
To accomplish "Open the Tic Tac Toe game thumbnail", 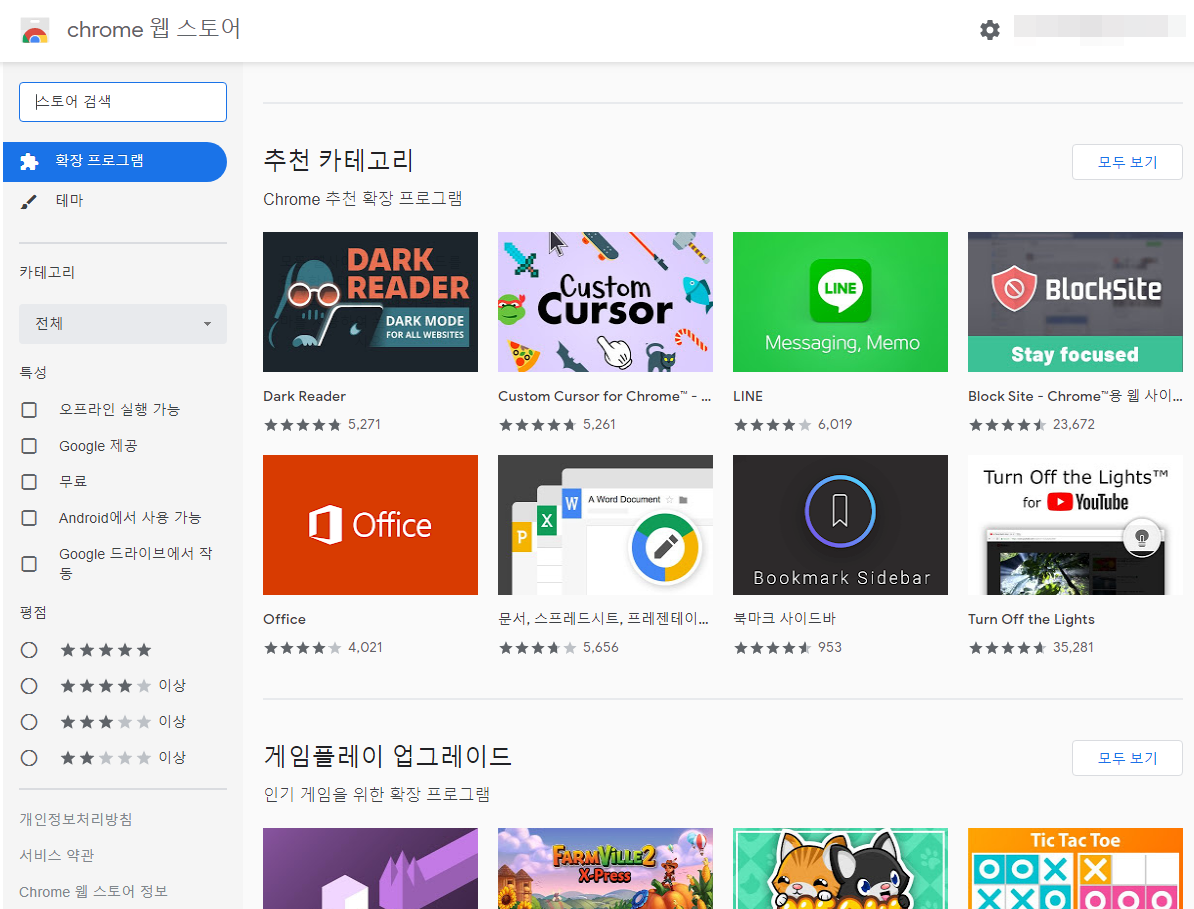I will pos(1075,869).
